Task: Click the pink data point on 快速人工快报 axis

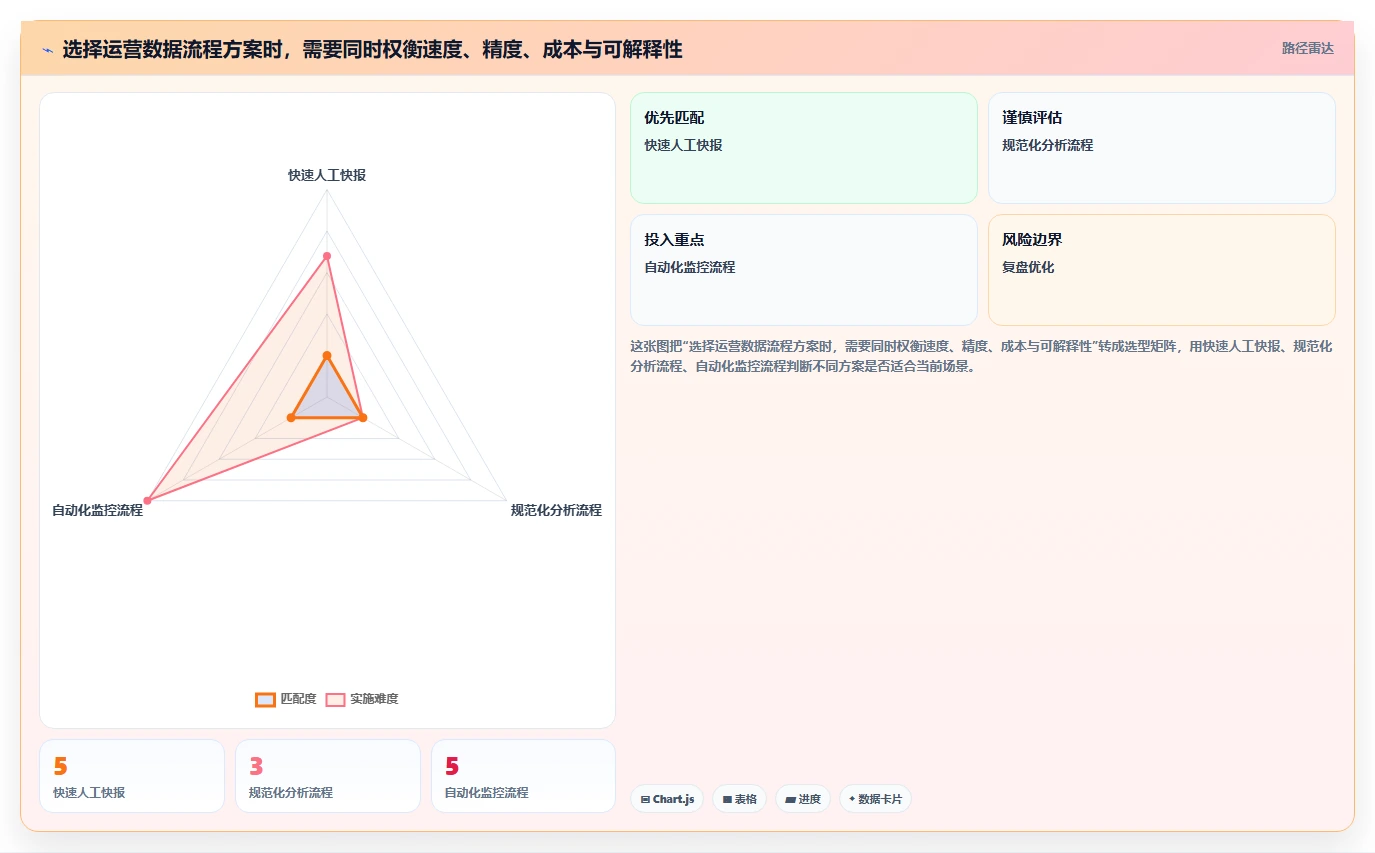Action: (x=327, y=256)
